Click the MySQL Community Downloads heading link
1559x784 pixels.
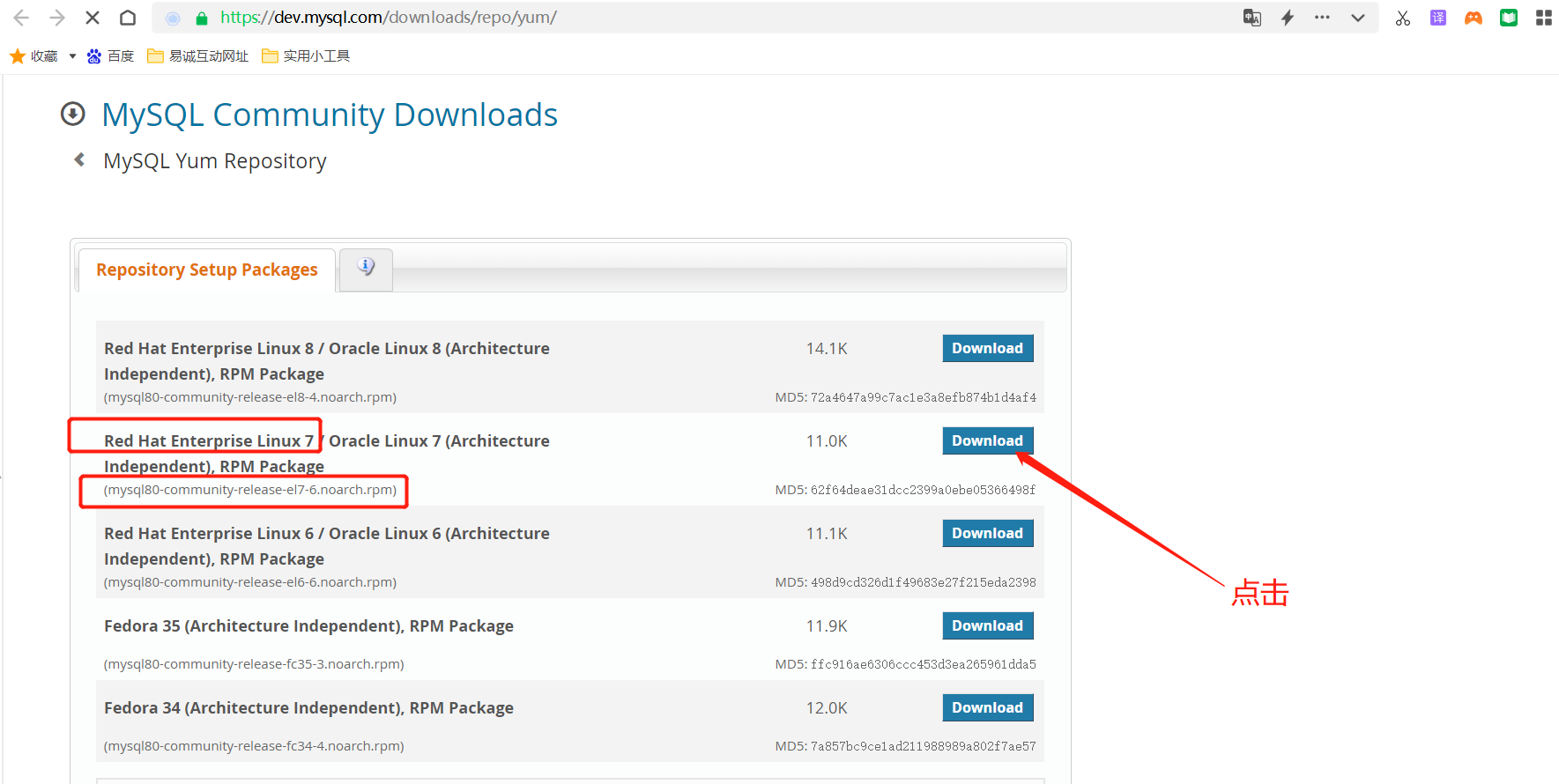pos(330,115)
